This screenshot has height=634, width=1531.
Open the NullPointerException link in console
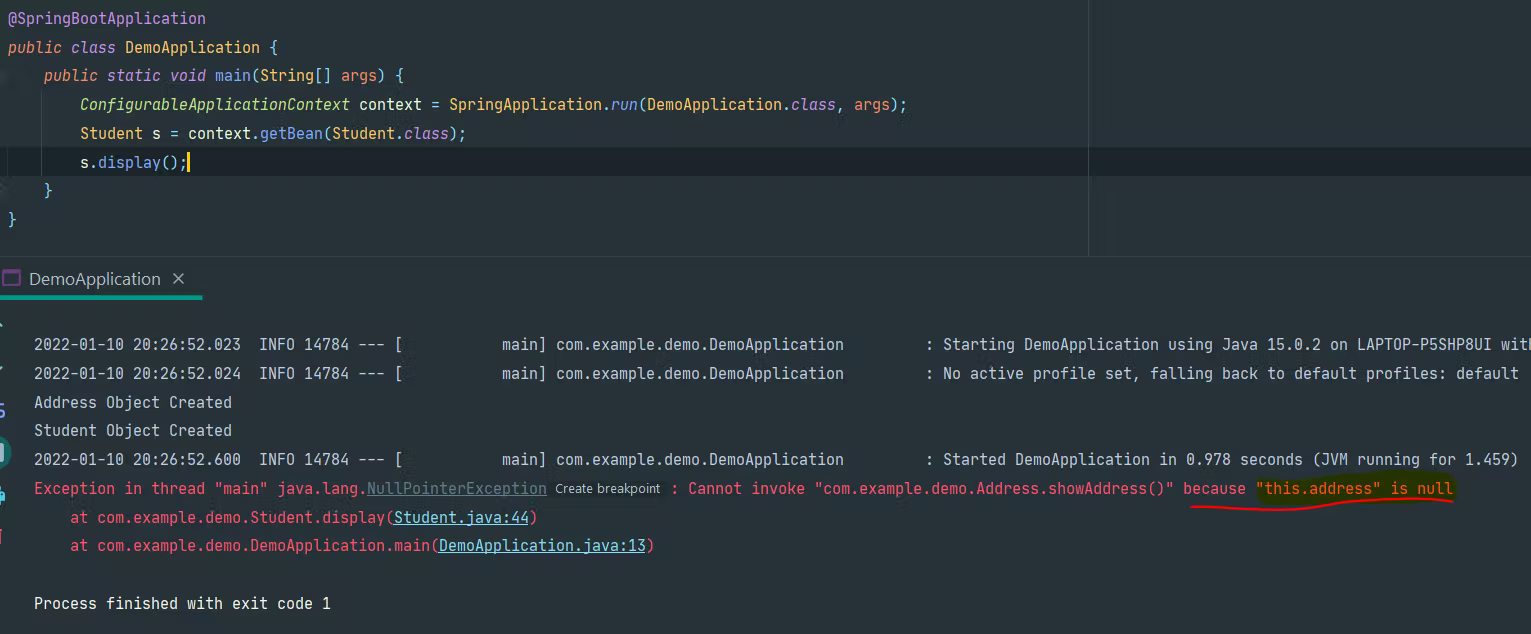pos(456,489)
